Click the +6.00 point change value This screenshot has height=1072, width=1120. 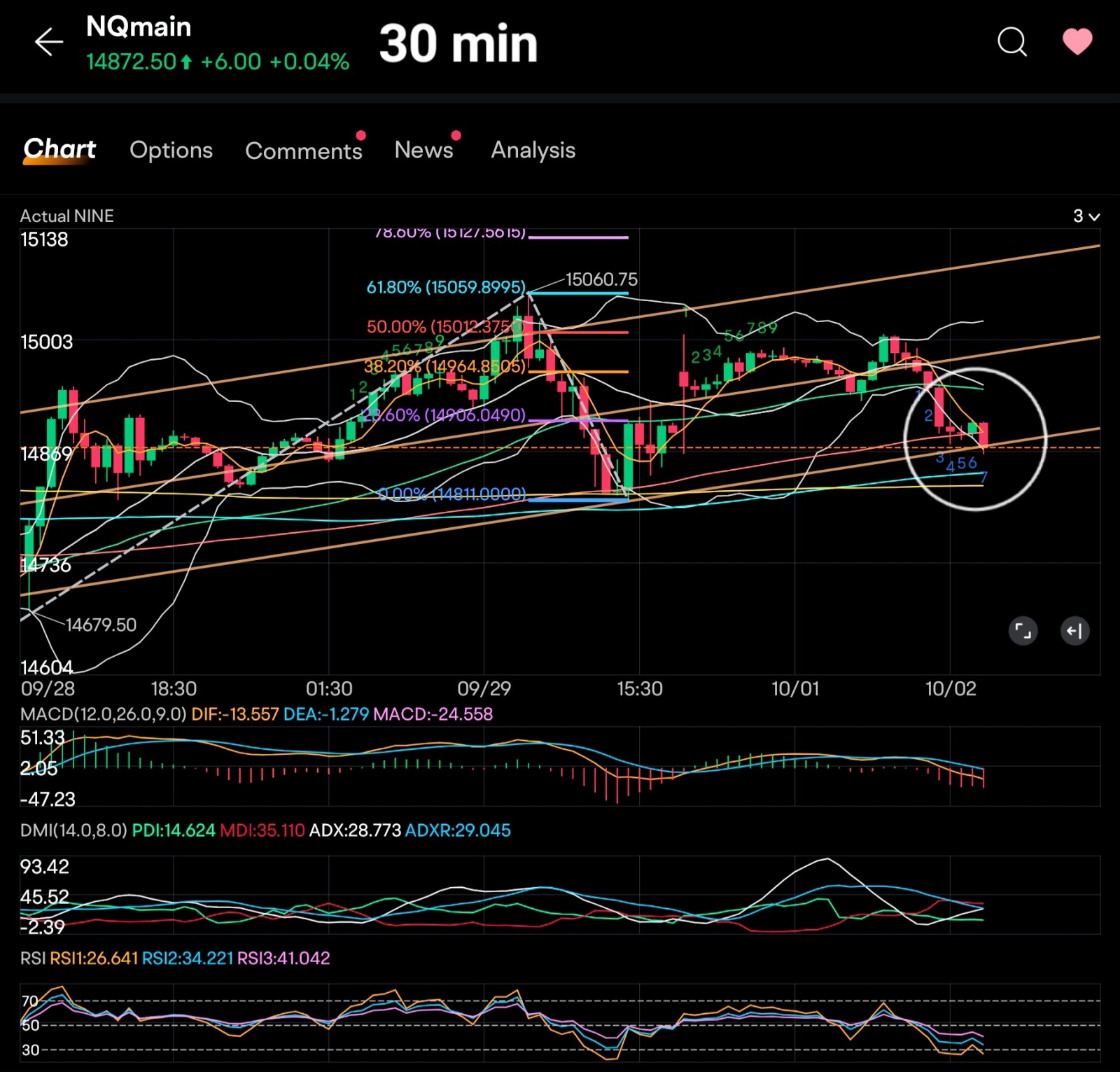[x=231, y=62]
